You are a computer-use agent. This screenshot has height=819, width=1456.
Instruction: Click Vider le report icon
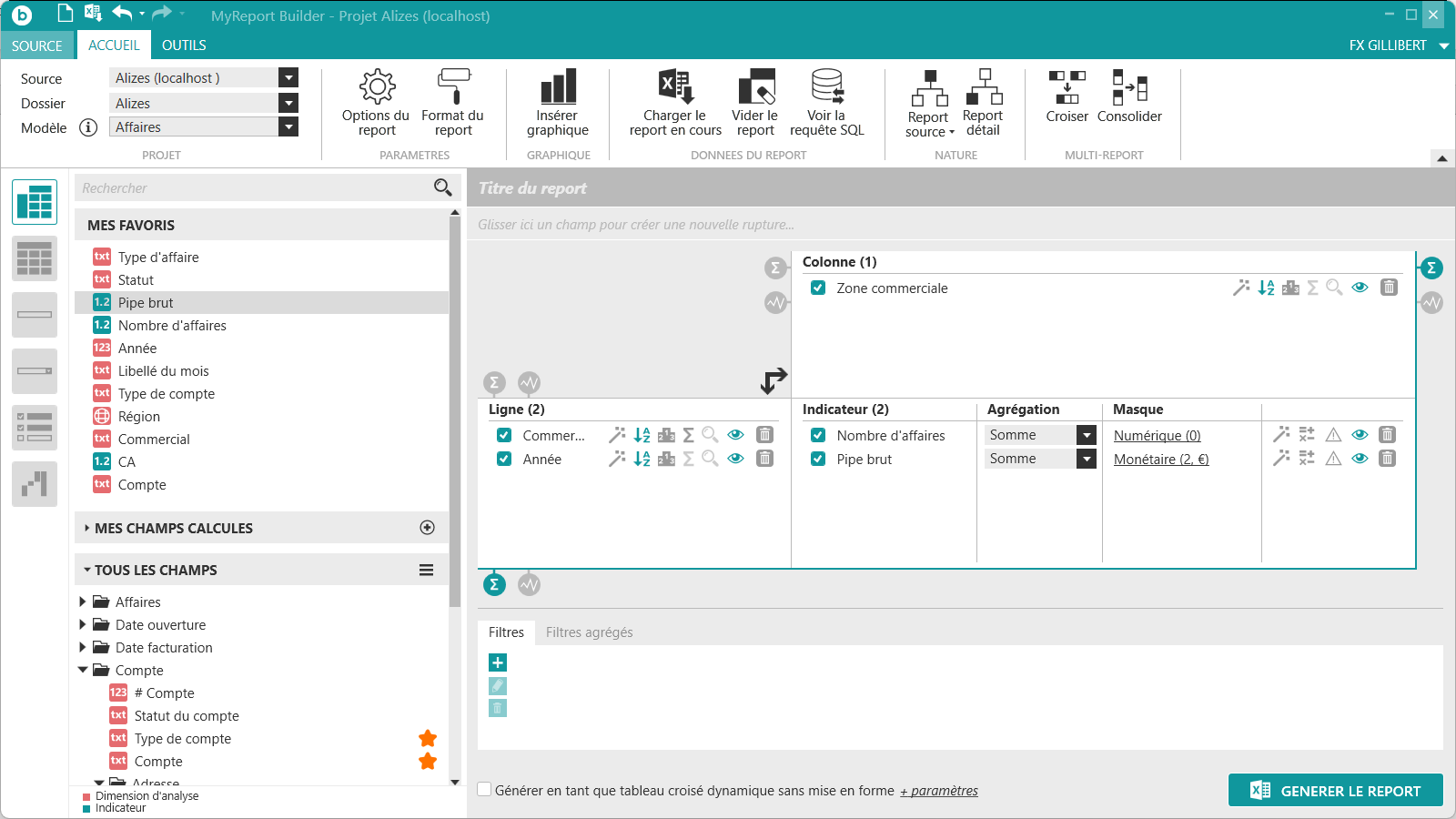coord(755,88)
